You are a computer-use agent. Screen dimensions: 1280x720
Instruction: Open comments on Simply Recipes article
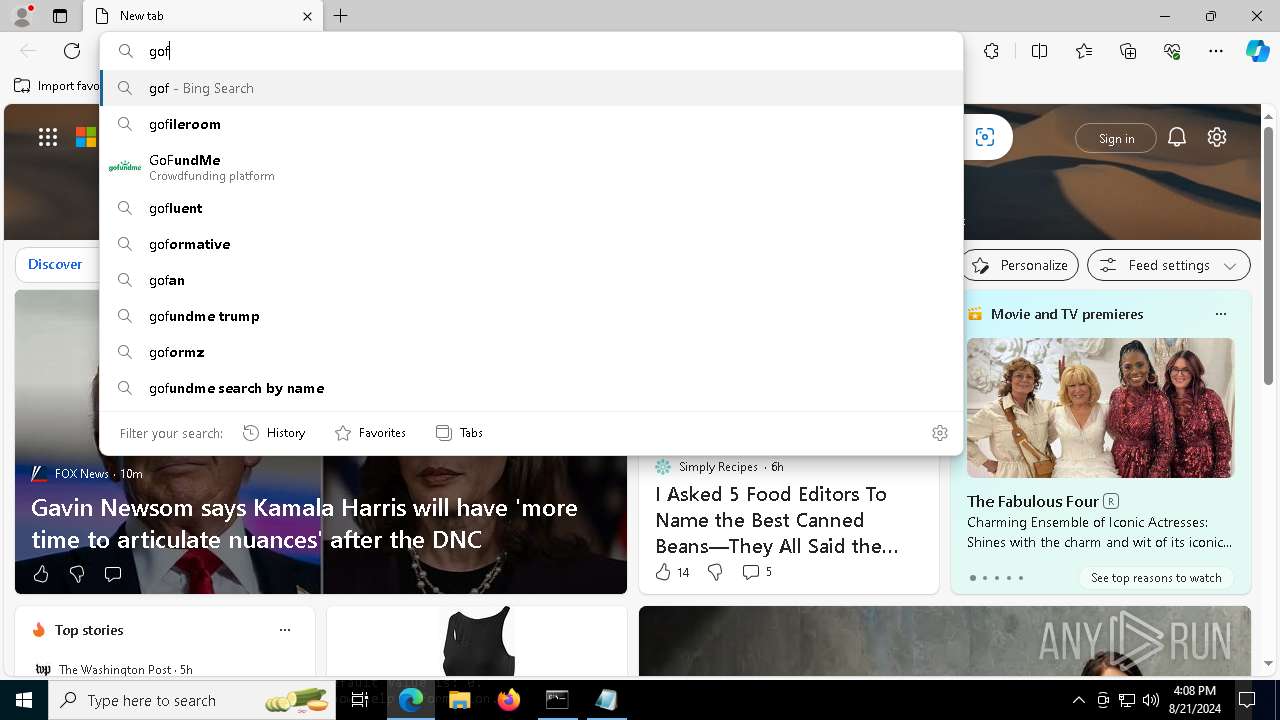(757, 572)
